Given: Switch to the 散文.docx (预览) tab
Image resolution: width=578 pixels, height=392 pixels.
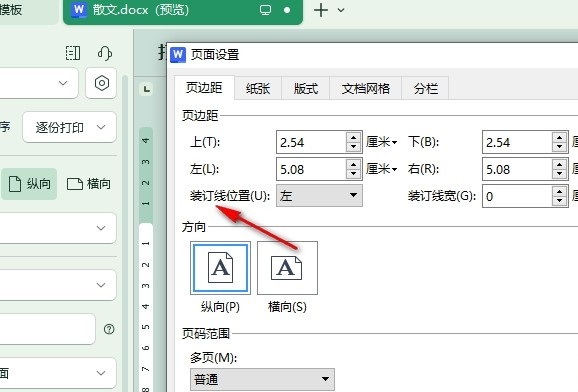Looking at the screenshot, I should (183, 11).
